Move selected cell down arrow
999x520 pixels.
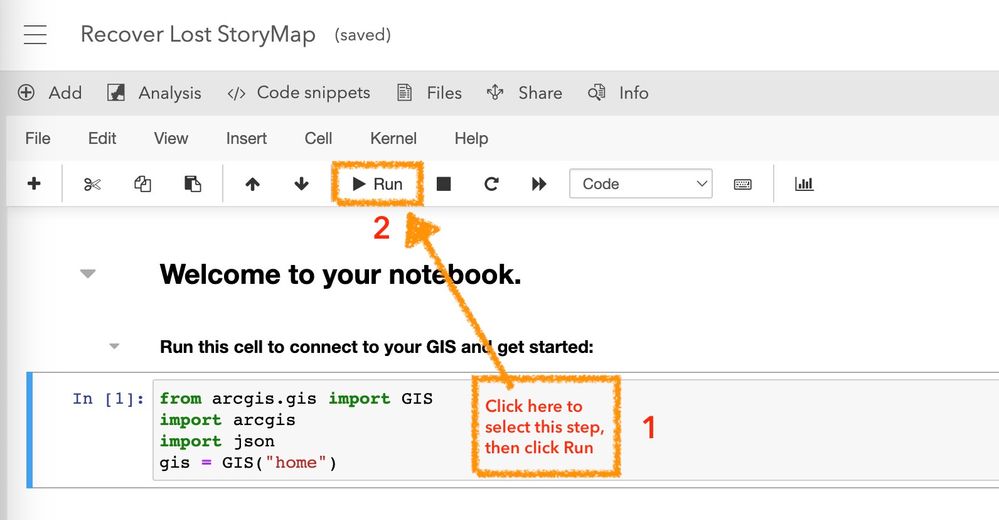pos(301,184)
